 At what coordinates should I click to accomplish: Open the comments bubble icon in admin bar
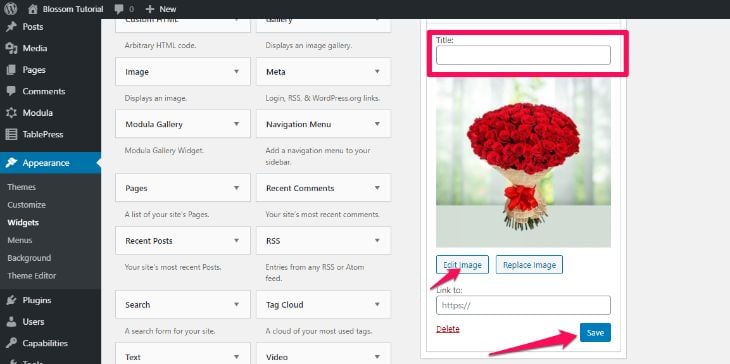pyautogui.click(x=119, y=9)
